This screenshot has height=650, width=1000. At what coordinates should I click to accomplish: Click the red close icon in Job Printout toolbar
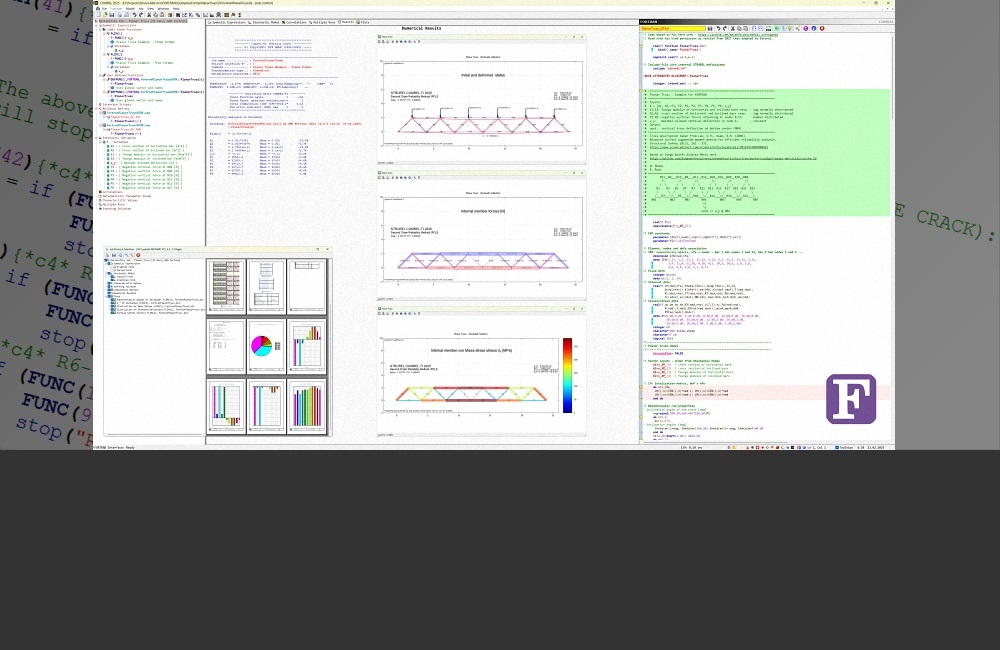click(138, 255)
